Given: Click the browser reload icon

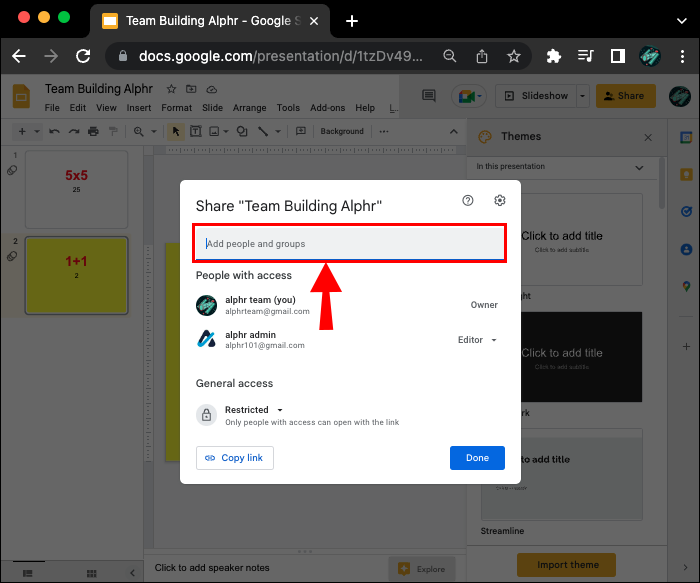Looking at the screenshot, I should (82, 57).
